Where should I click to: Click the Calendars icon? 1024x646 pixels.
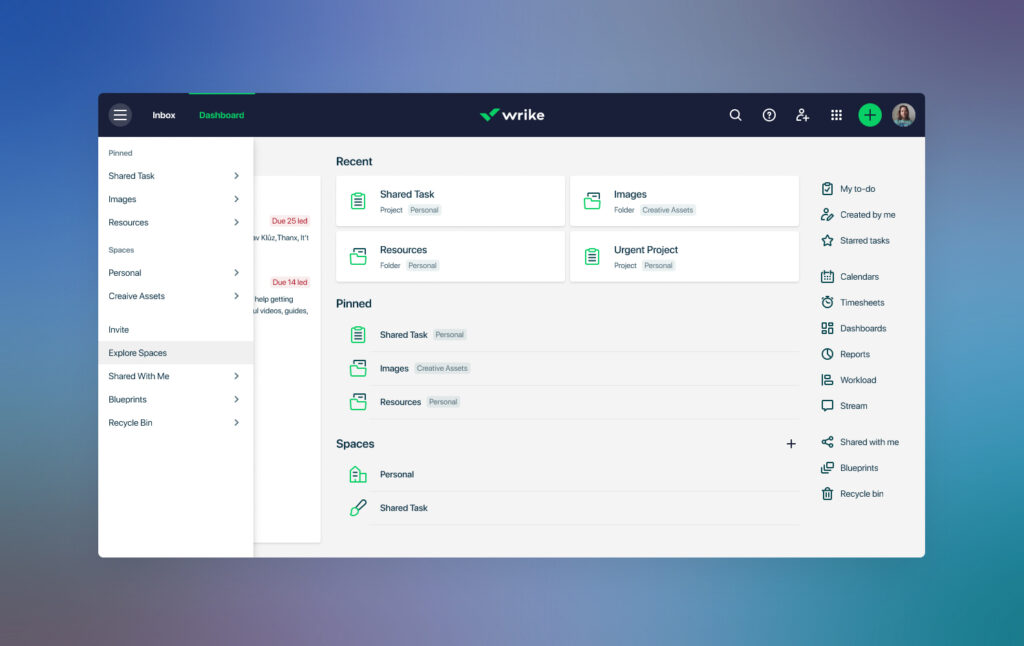(827, 276)
